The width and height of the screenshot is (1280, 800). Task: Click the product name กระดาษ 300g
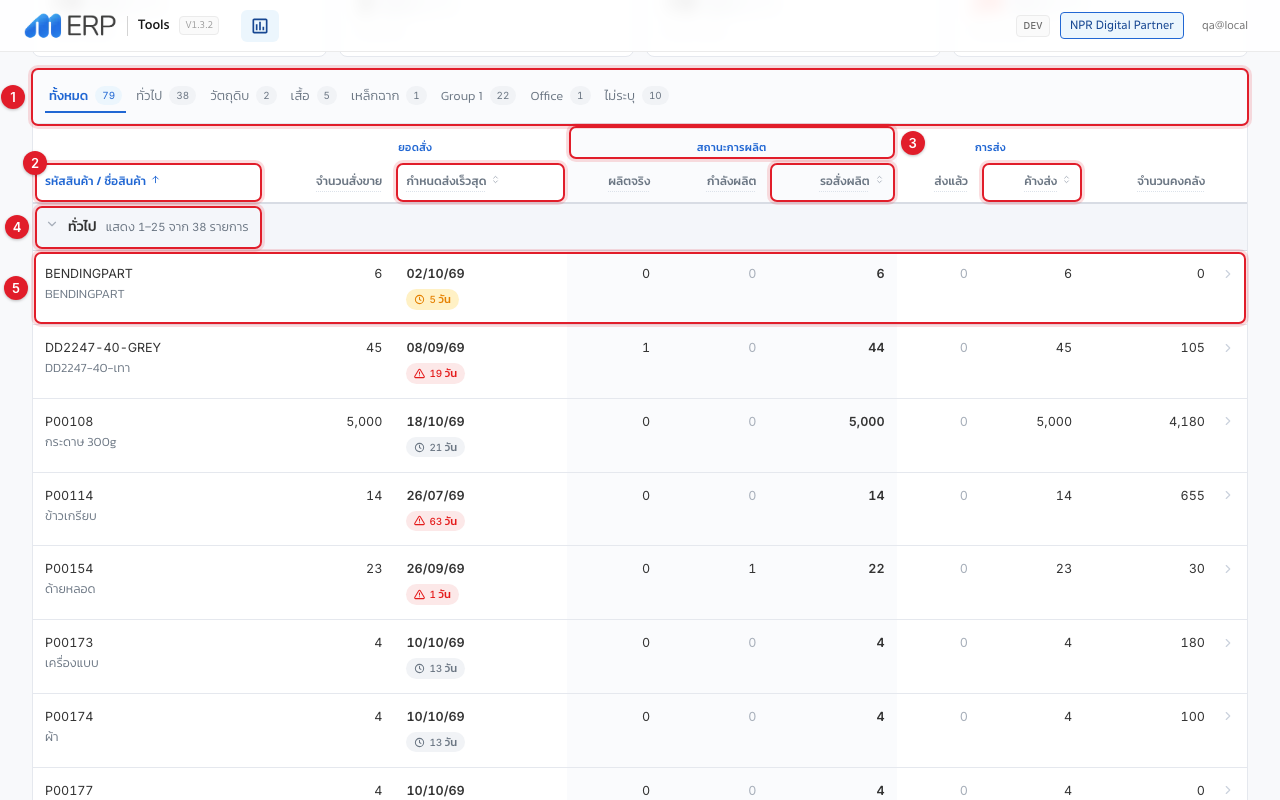pyautogui.click(x=81, y=442)
